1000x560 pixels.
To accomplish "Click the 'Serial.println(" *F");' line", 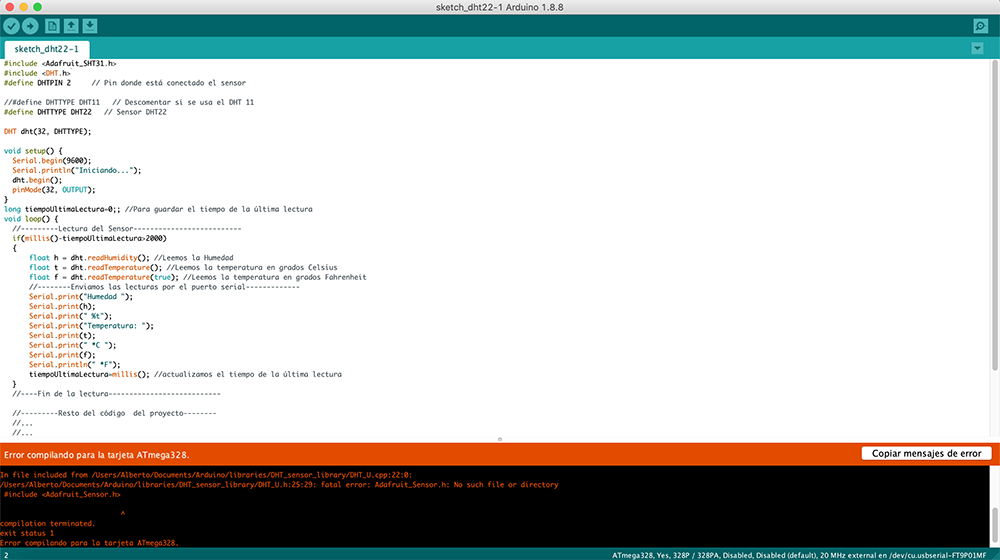I will [x=75, y=365].
